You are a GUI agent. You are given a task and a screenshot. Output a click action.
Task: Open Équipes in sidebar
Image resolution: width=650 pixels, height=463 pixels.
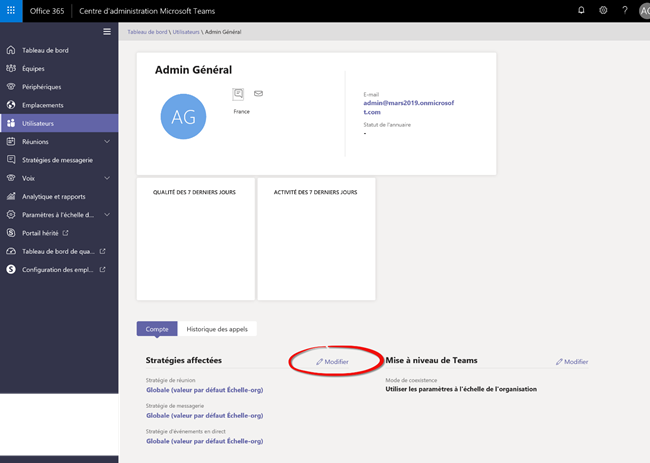59,68
